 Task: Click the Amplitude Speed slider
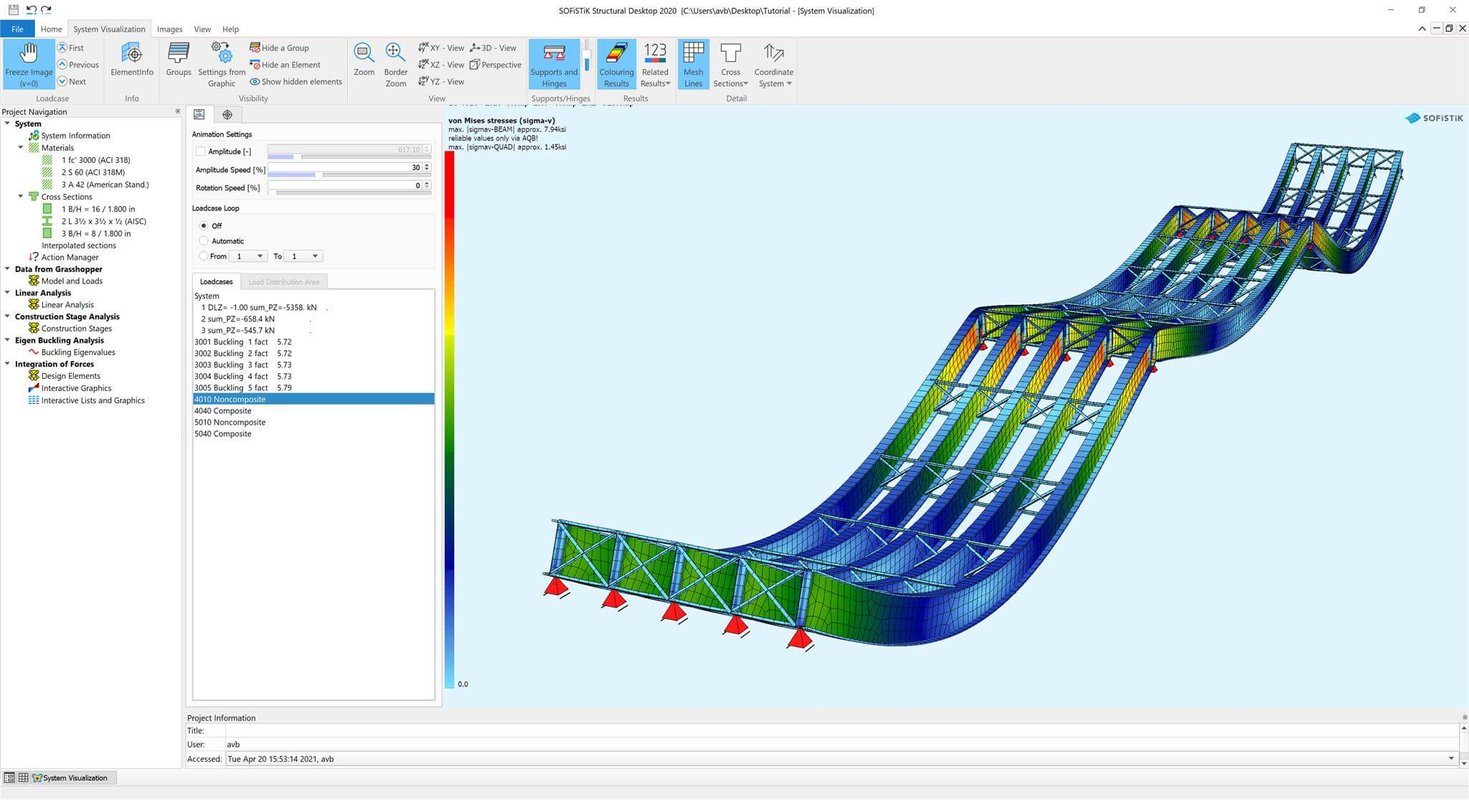click(x=349, y=175)
